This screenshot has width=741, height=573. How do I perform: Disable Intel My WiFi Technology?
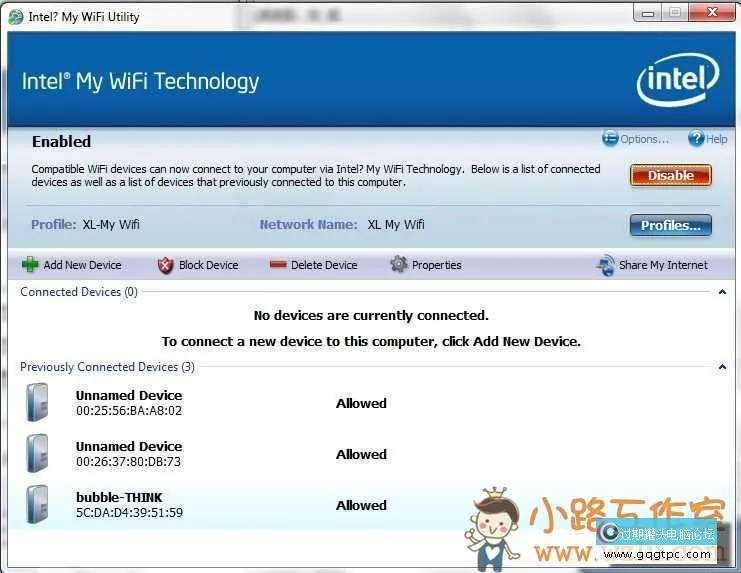pos(670,175)
